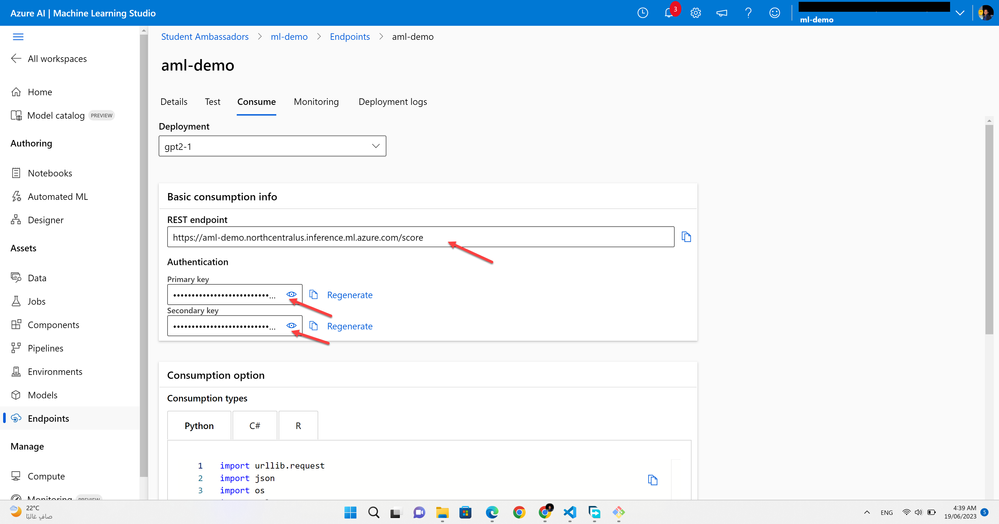Copy the Primary key
This screenshot has width=999, height=524.
pos(313,295)
